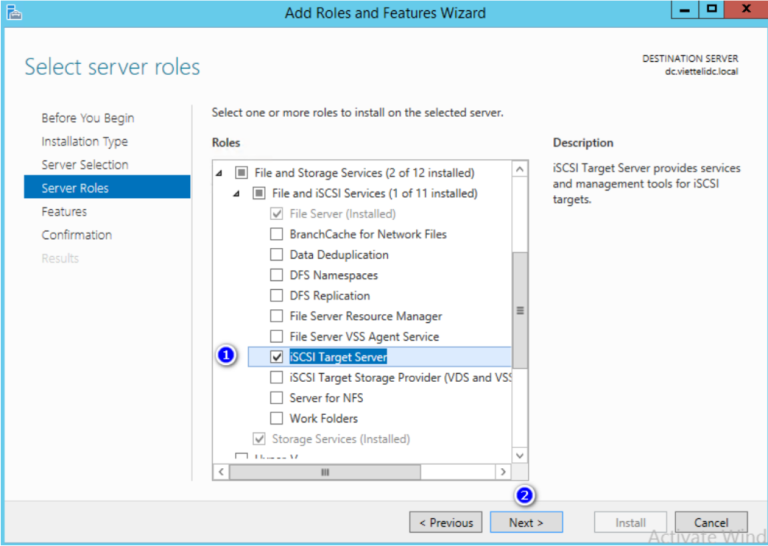This screenshot has height=546, width=768.
Task: Cancel the wizard
Action: click(711, 522)
